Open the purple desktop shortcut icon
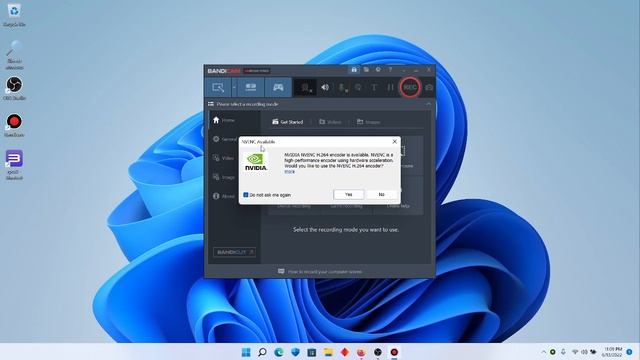This screenshot has width=640, height=360. click(14, 164)
